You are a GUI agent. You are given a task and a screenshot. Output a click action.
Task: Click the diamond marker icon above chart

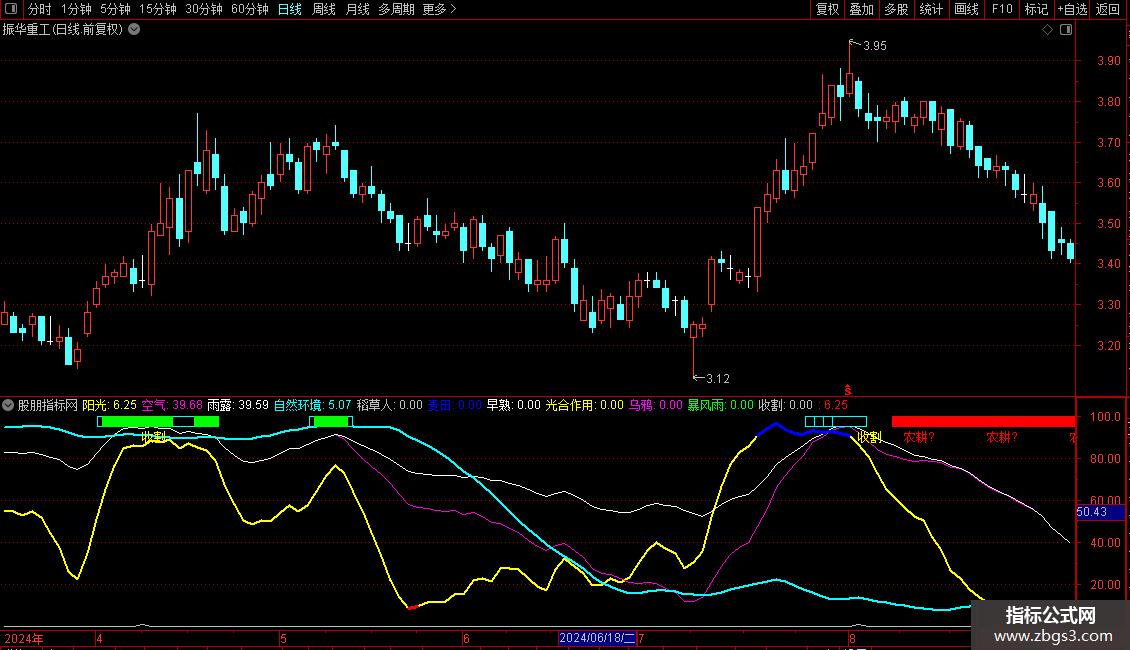(1047, 30)
